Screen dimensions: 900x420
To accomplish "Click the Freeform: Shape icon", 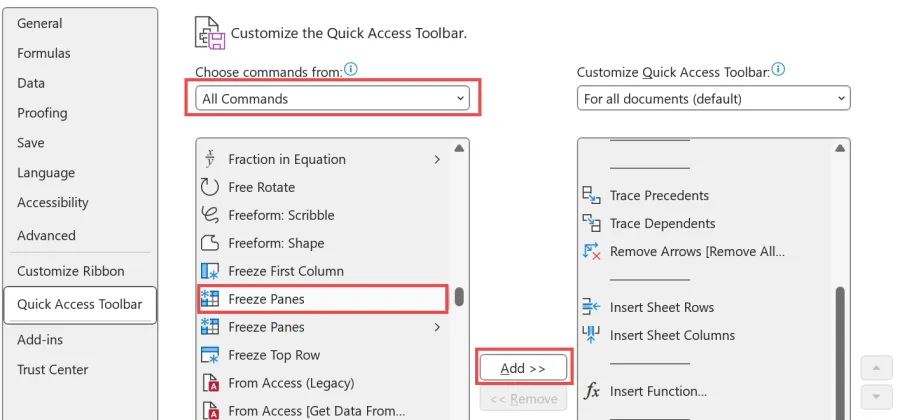I will [210, 243].
